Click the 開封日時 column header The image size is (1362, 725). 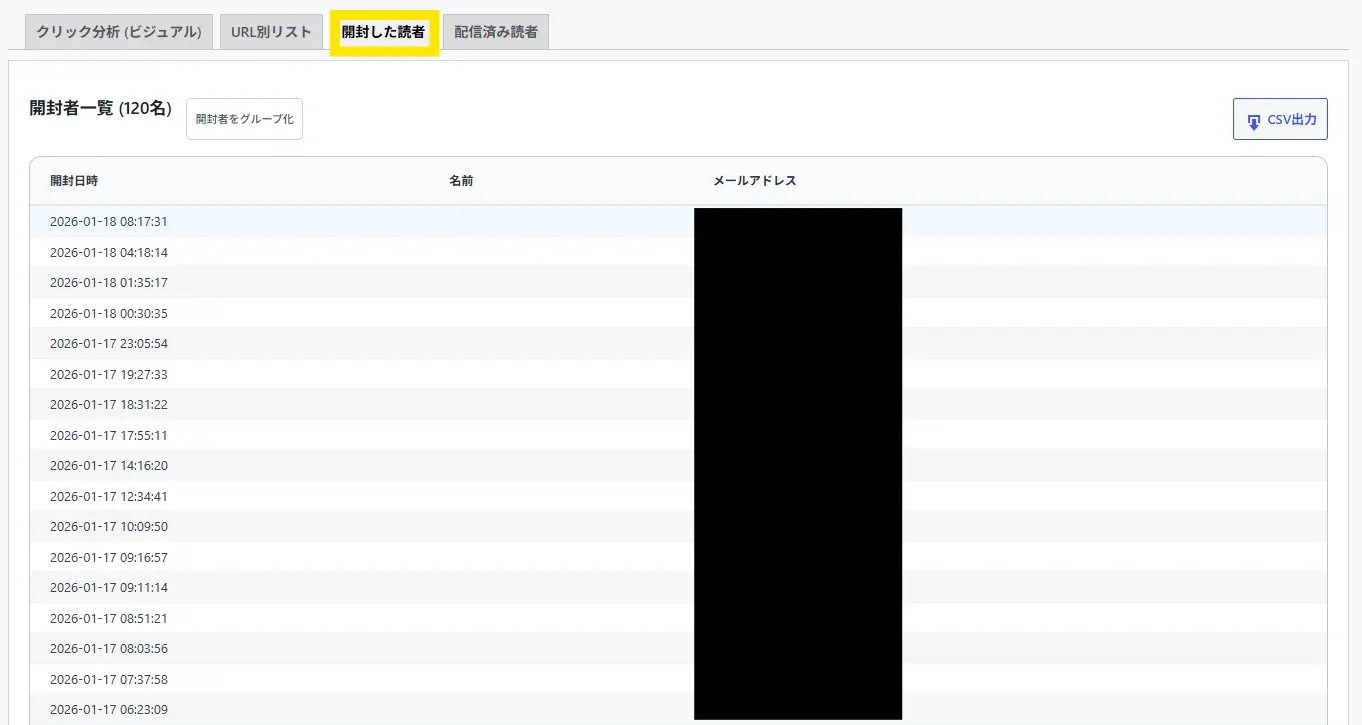[74, 181]
